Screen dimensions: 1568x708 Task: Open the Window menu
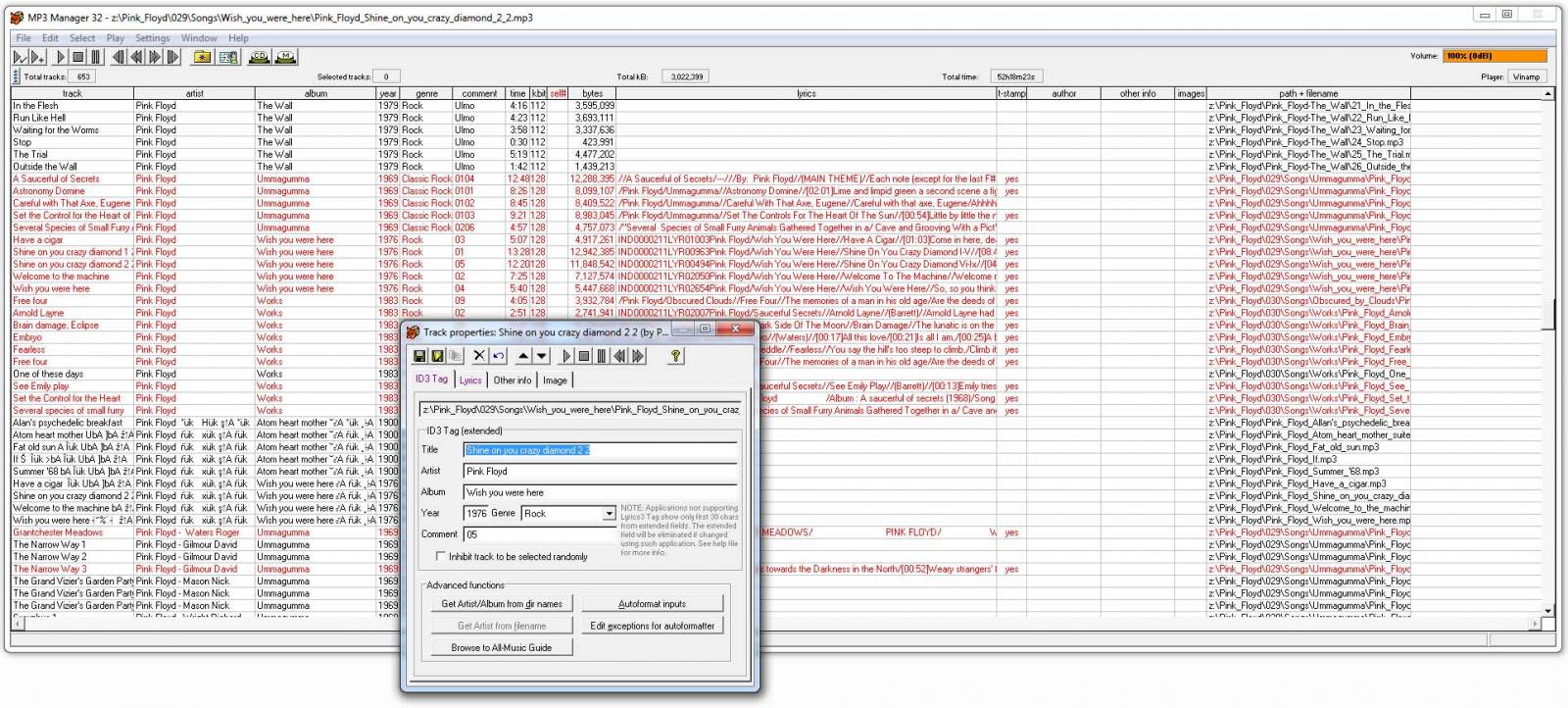tap(199, 38)
